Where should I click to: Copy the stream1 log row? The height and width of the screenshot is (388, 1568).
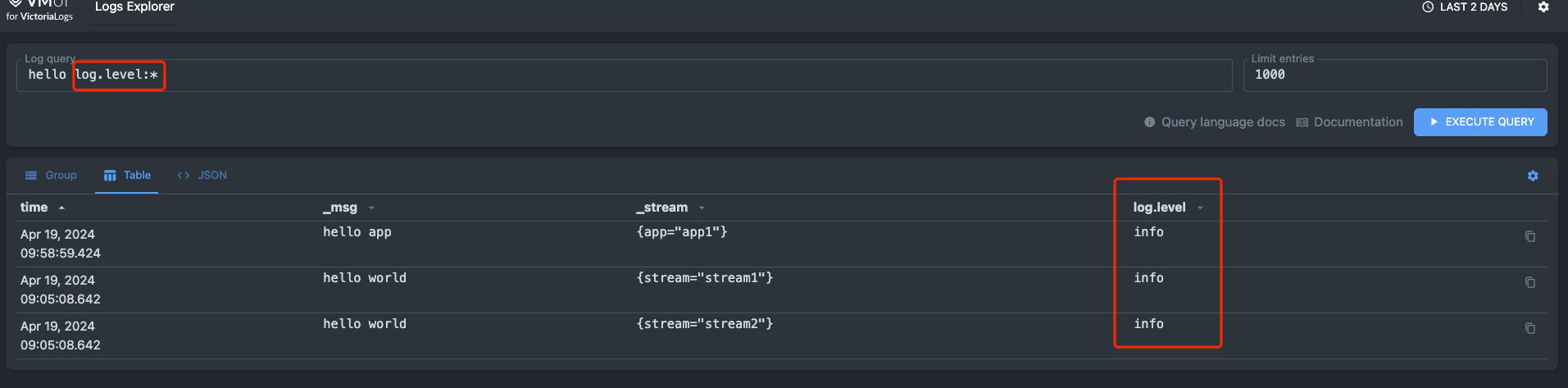click(1529, 283)
